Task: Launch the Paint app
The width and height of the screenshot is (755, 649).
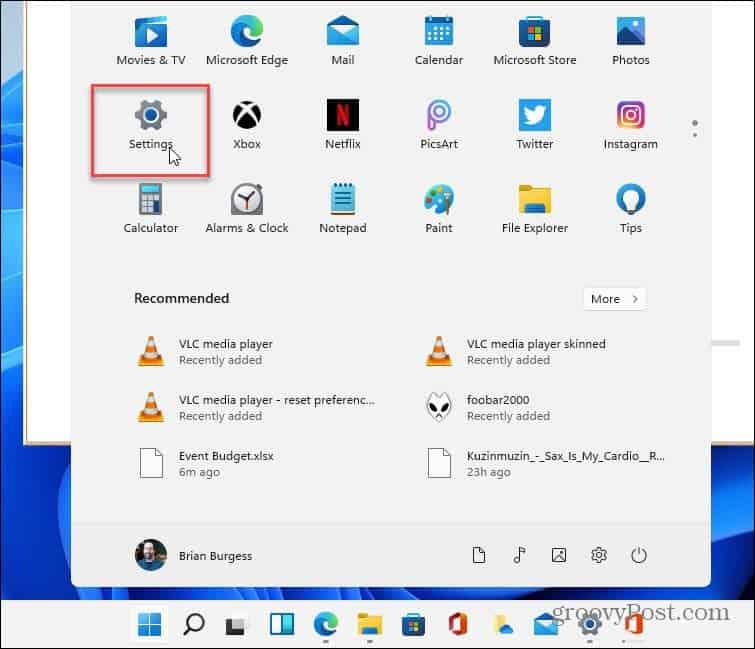Action: (439, 208)
